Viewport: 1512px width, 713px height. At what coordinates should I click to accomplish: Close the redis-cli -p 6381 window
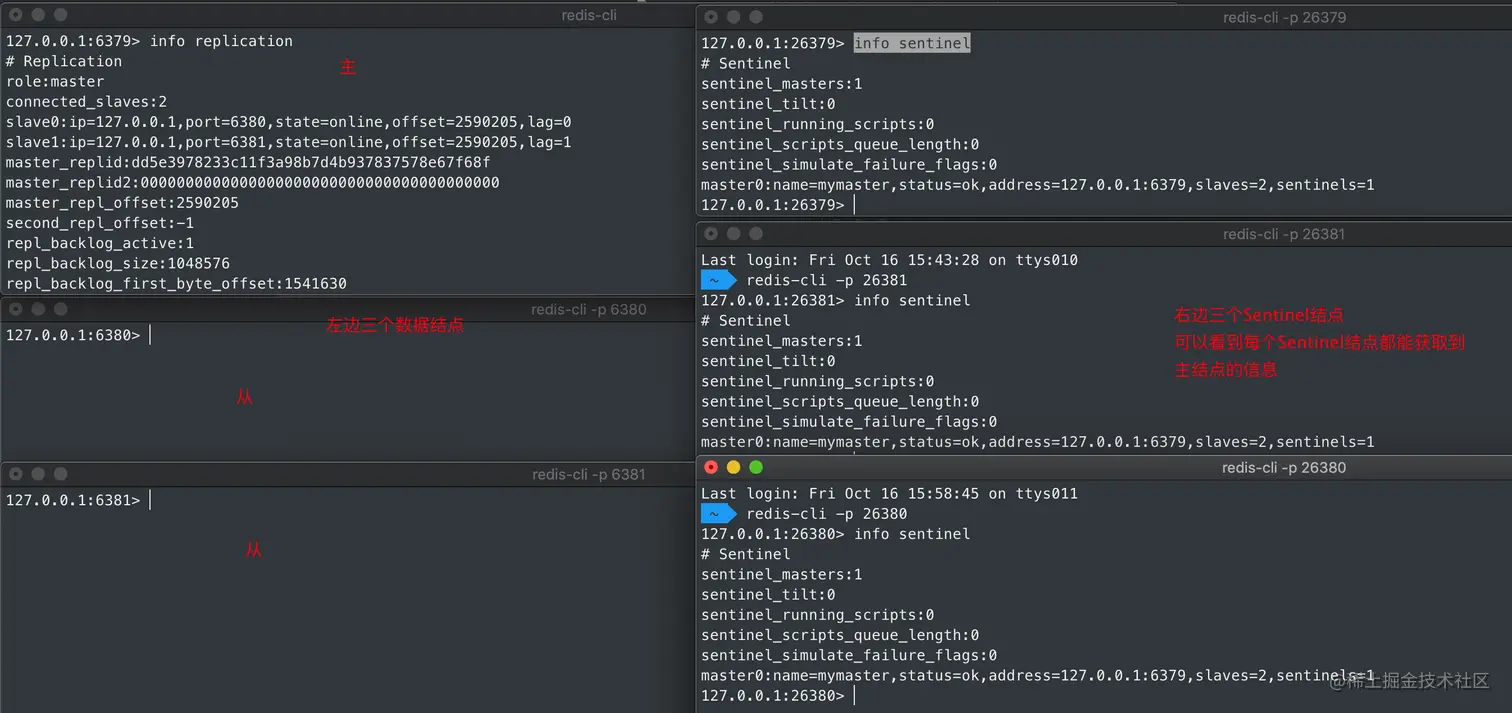[x=15, y=474]
